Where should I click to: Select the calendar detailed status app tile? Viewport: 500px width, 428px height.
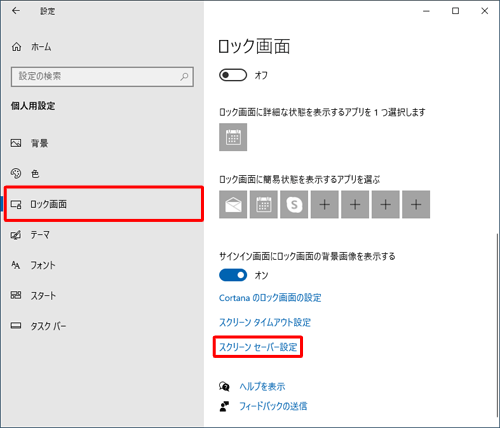coord(233,137)
